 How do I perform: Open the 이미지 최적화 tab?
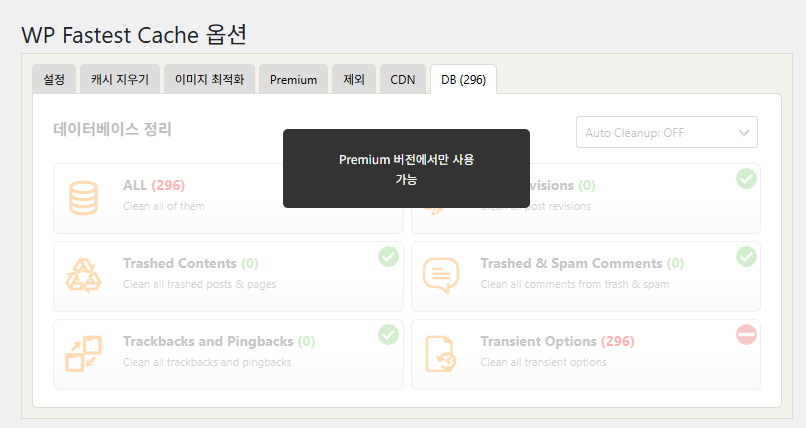click(x=209, y=80)
